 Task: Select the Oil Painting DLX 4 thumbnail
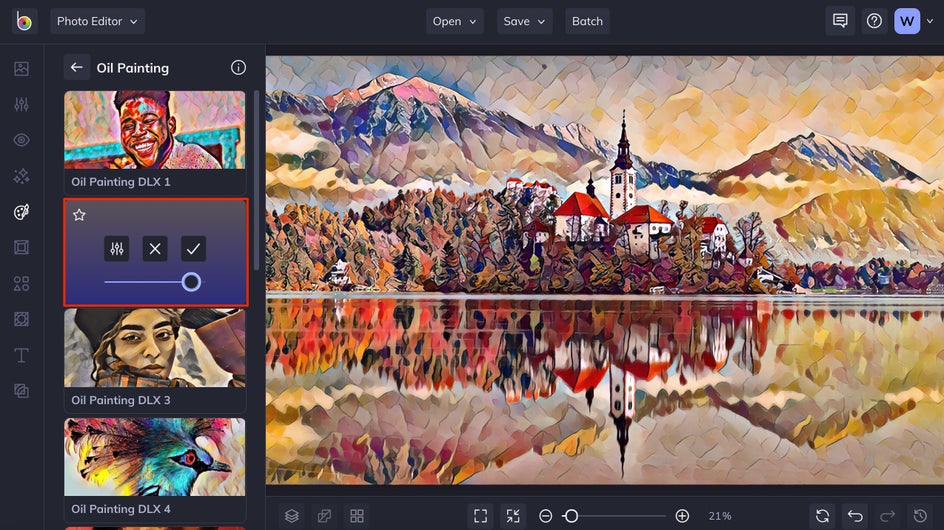pos(155,457)
